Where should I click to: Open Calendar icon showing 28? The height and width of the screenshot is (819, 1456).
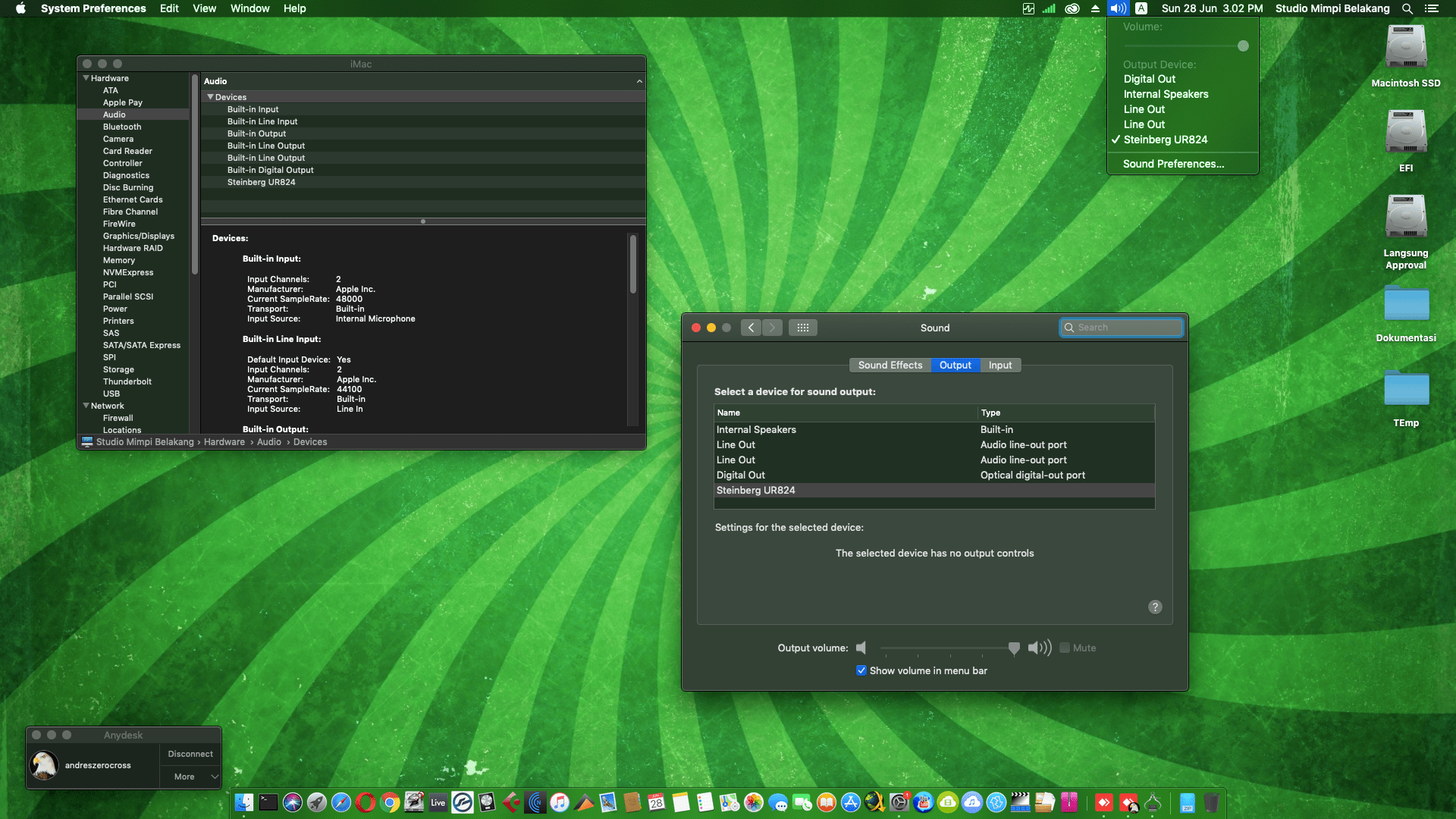(657, 802)
